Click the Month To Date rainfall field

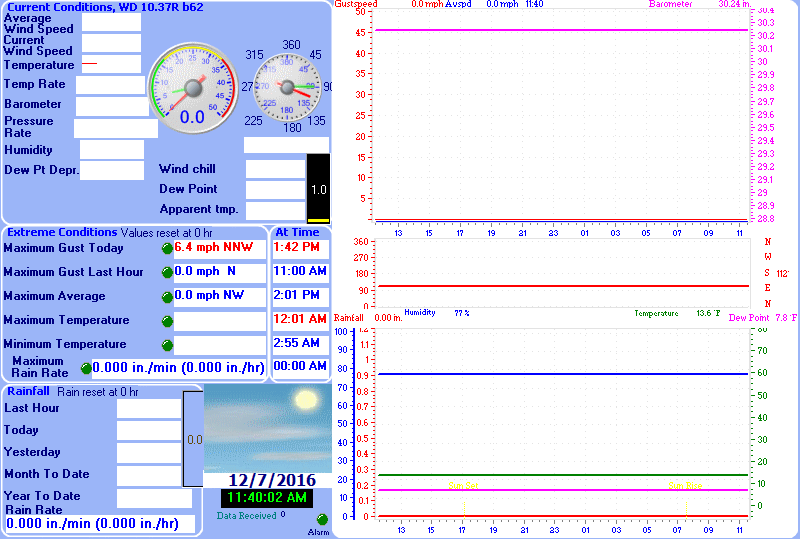click(x=149, y=476)
